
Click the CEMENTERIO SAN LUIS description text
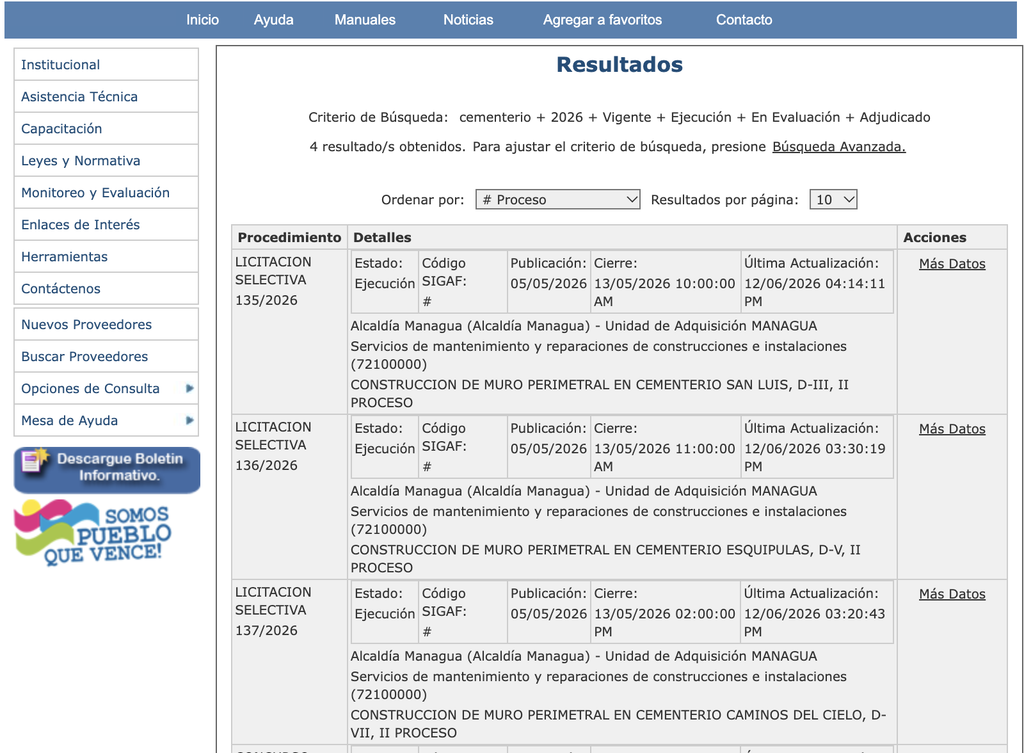tap(600, 394)
